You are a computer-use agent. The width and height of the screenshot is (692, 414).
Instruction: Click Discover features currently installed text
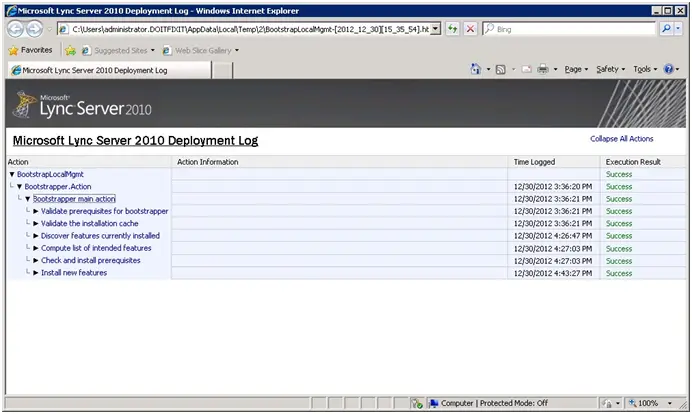tap(100, 236)
